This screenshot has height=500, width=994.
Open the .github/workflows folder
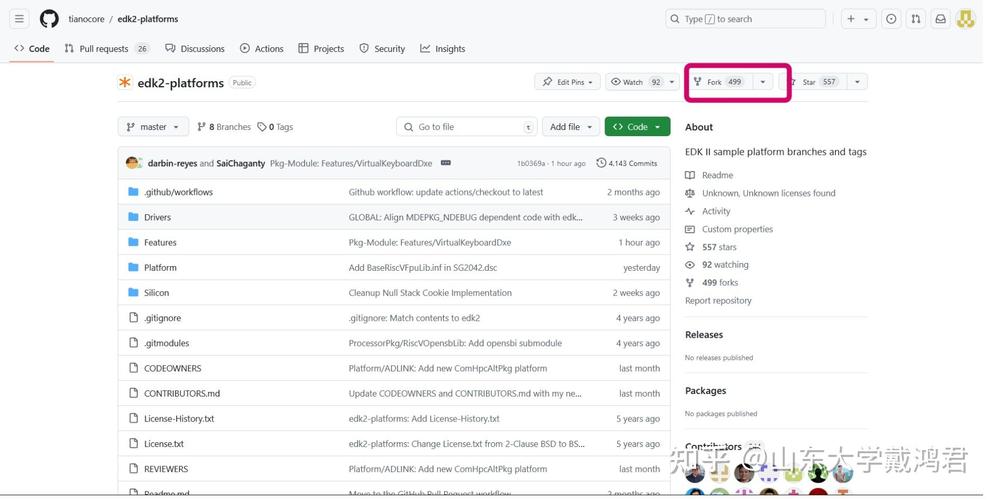(x=178, y=192)
